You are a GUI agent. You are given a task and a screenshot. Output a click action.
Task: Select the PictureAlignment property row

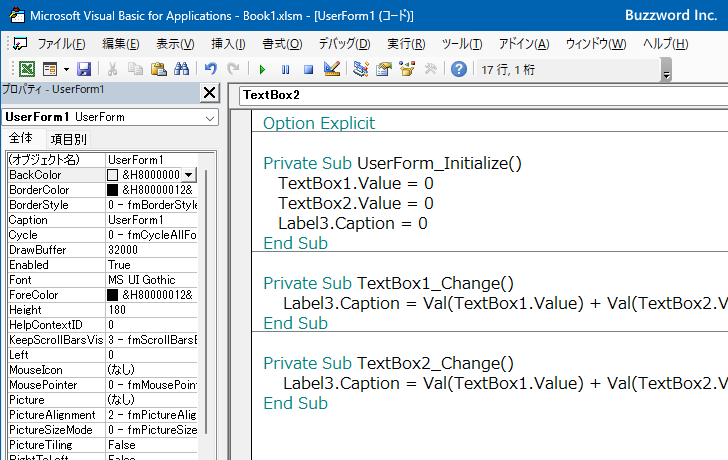pyautogui.click(x=103, y=415)
